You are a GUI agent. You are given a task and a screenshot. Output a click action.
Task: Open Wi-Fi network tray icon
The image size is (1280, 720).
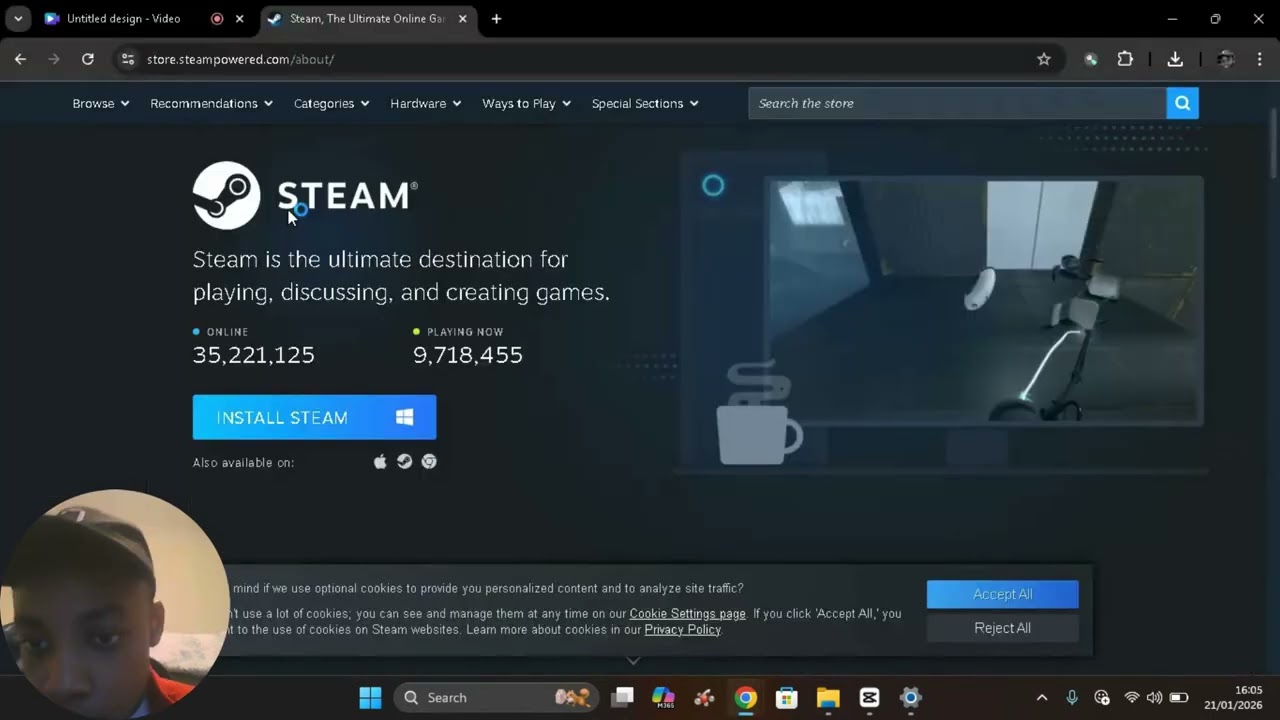pos(1132,698)
